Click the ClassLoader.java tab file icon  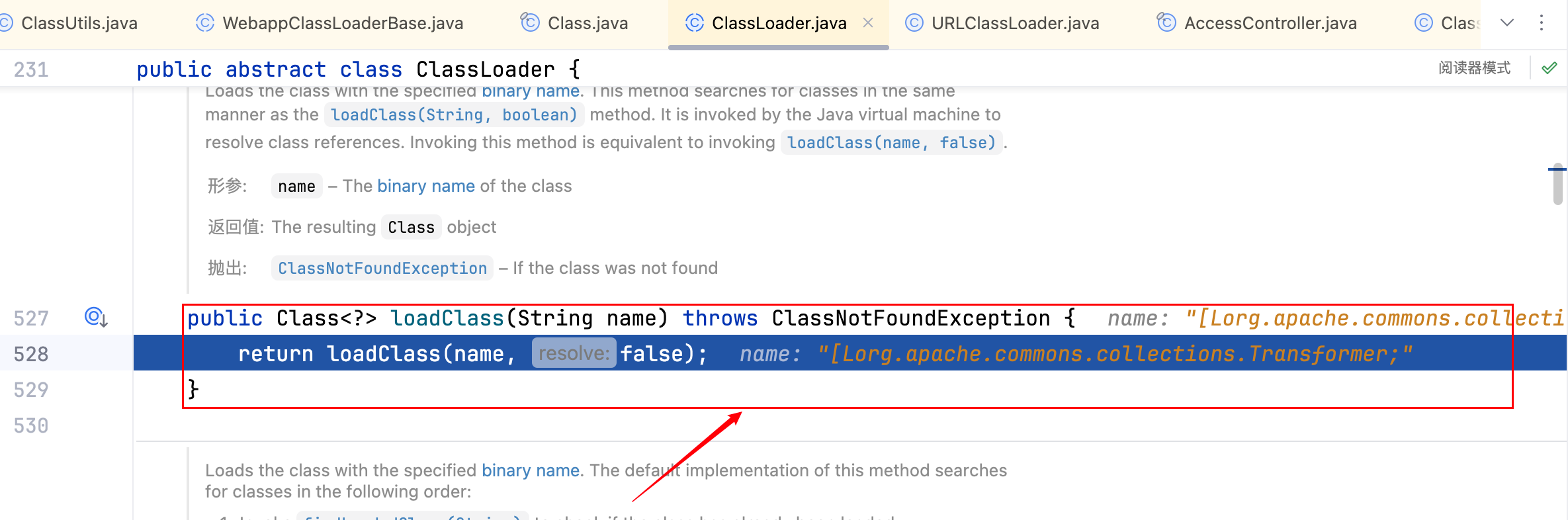tap(694, 23)
